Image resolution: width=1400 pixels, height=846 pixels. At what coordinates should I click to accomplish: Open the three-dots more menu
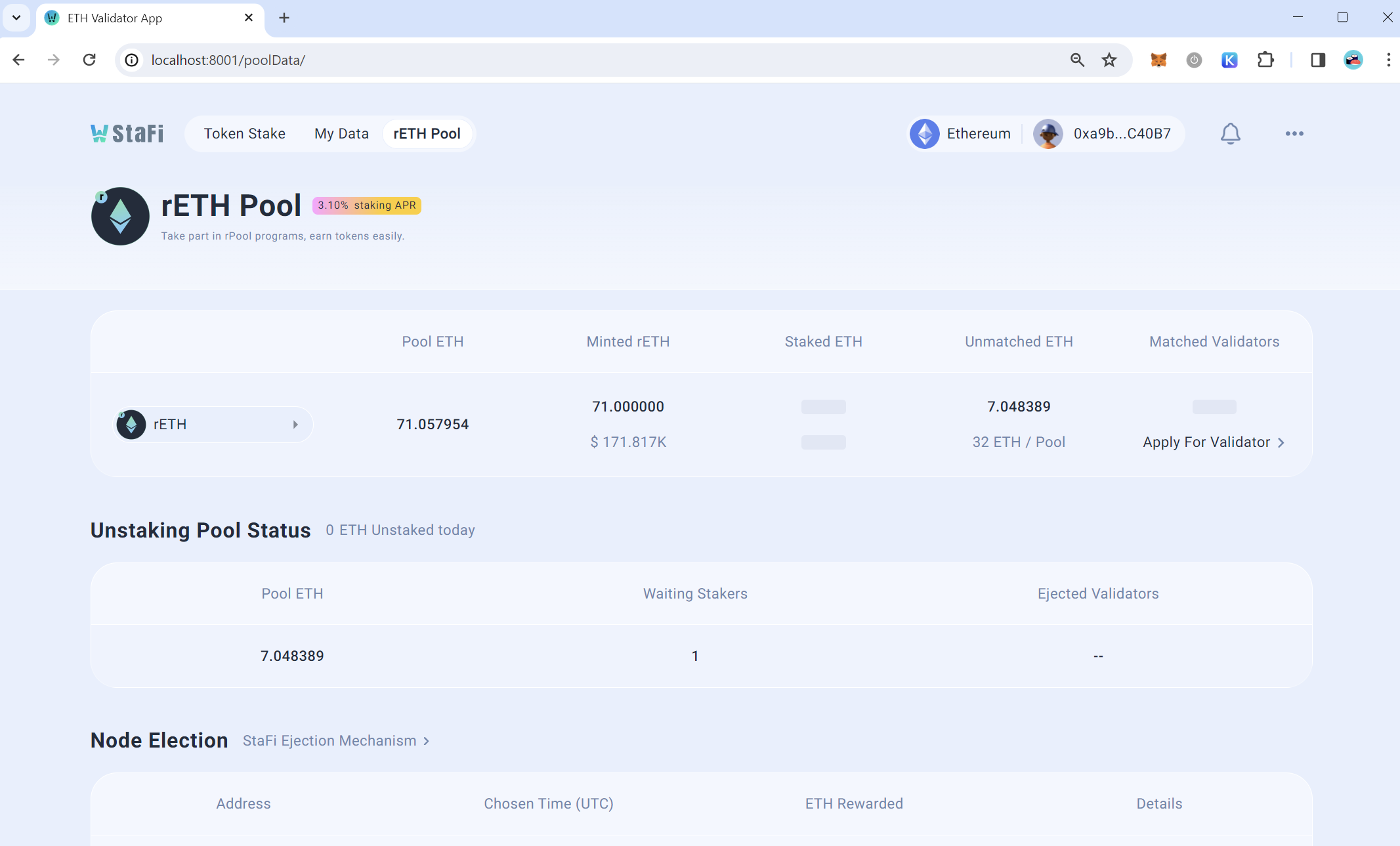1294,133
